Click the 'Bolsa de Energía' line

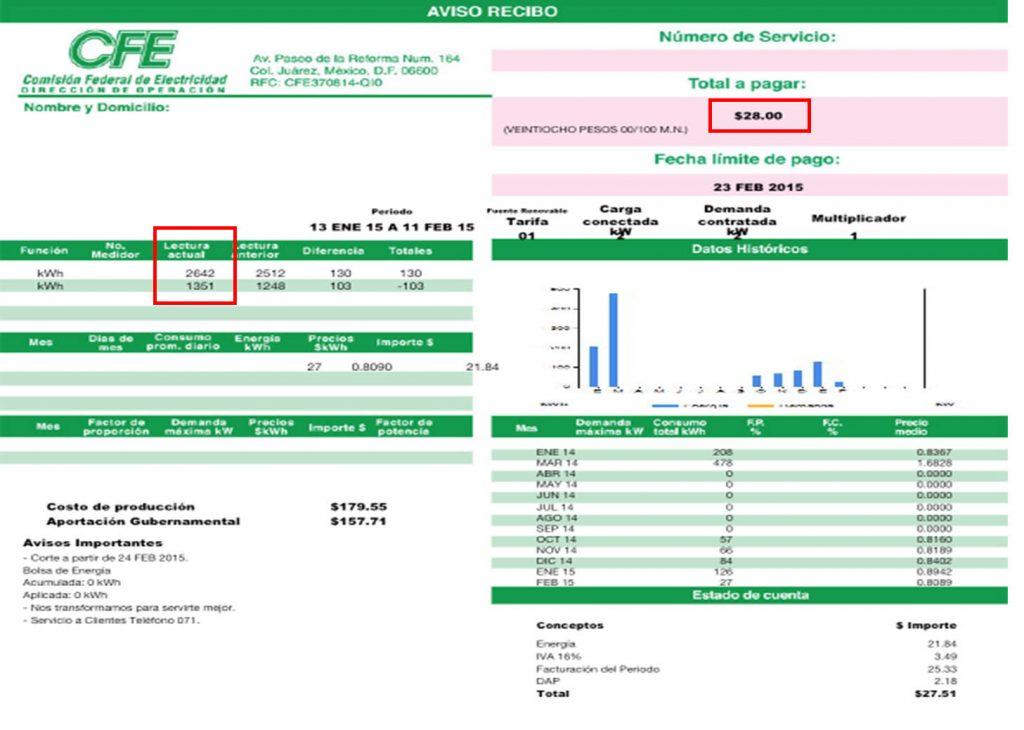click(67, 571)
